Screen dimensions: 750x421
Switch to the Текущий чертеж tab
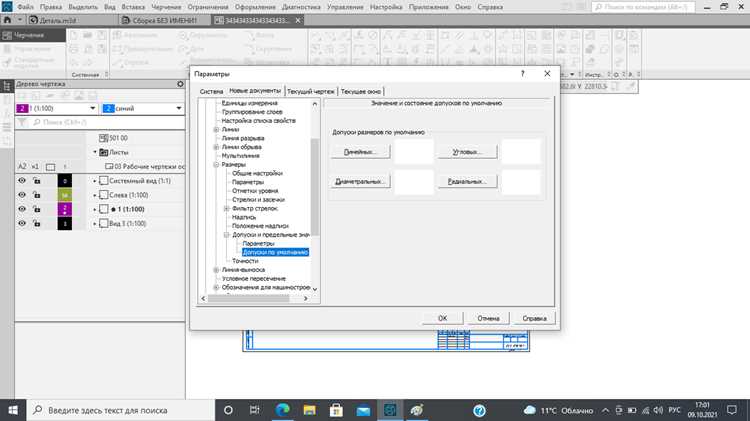tap(311, 91)
